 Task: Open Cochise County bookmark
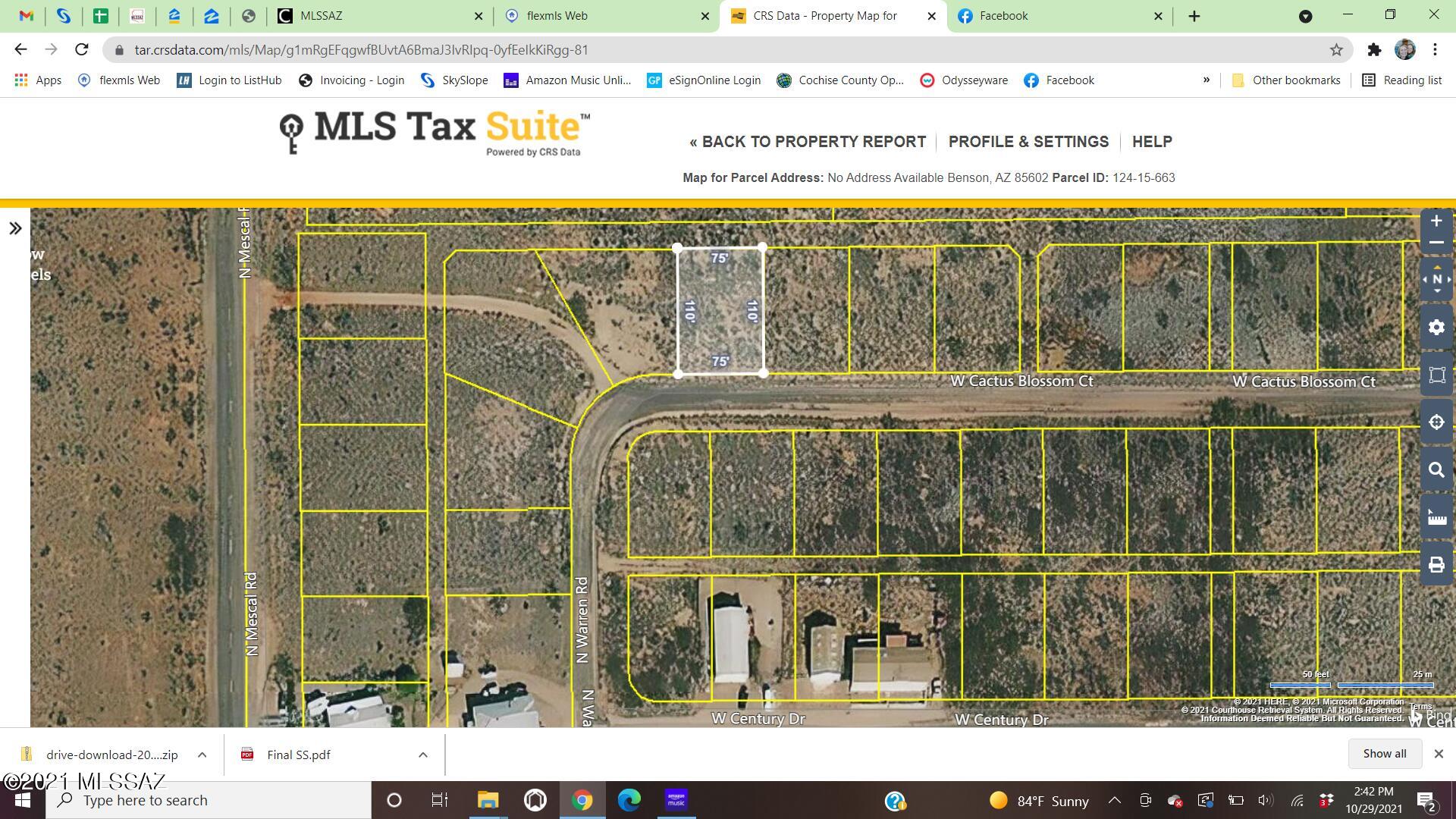click(x=840, y=80)
